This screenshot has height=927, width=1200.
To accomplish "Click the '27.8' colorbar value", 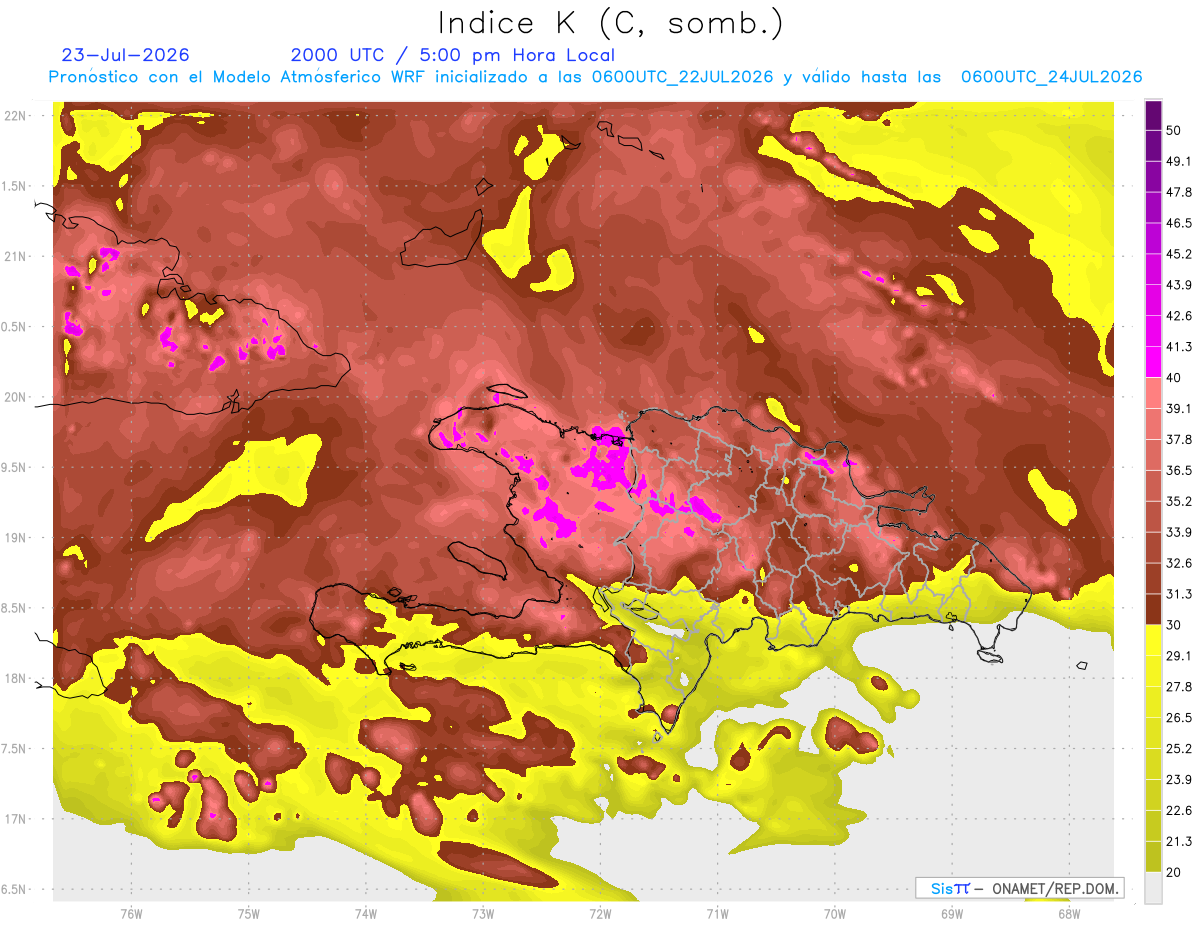I will (1179, 686).
